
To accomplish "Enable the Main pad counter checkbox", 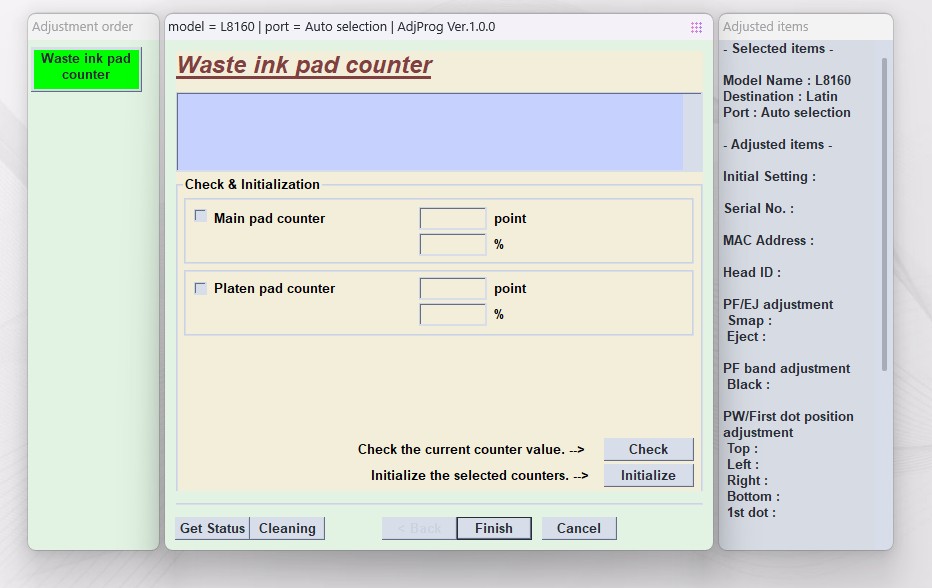I will [201, 217].
